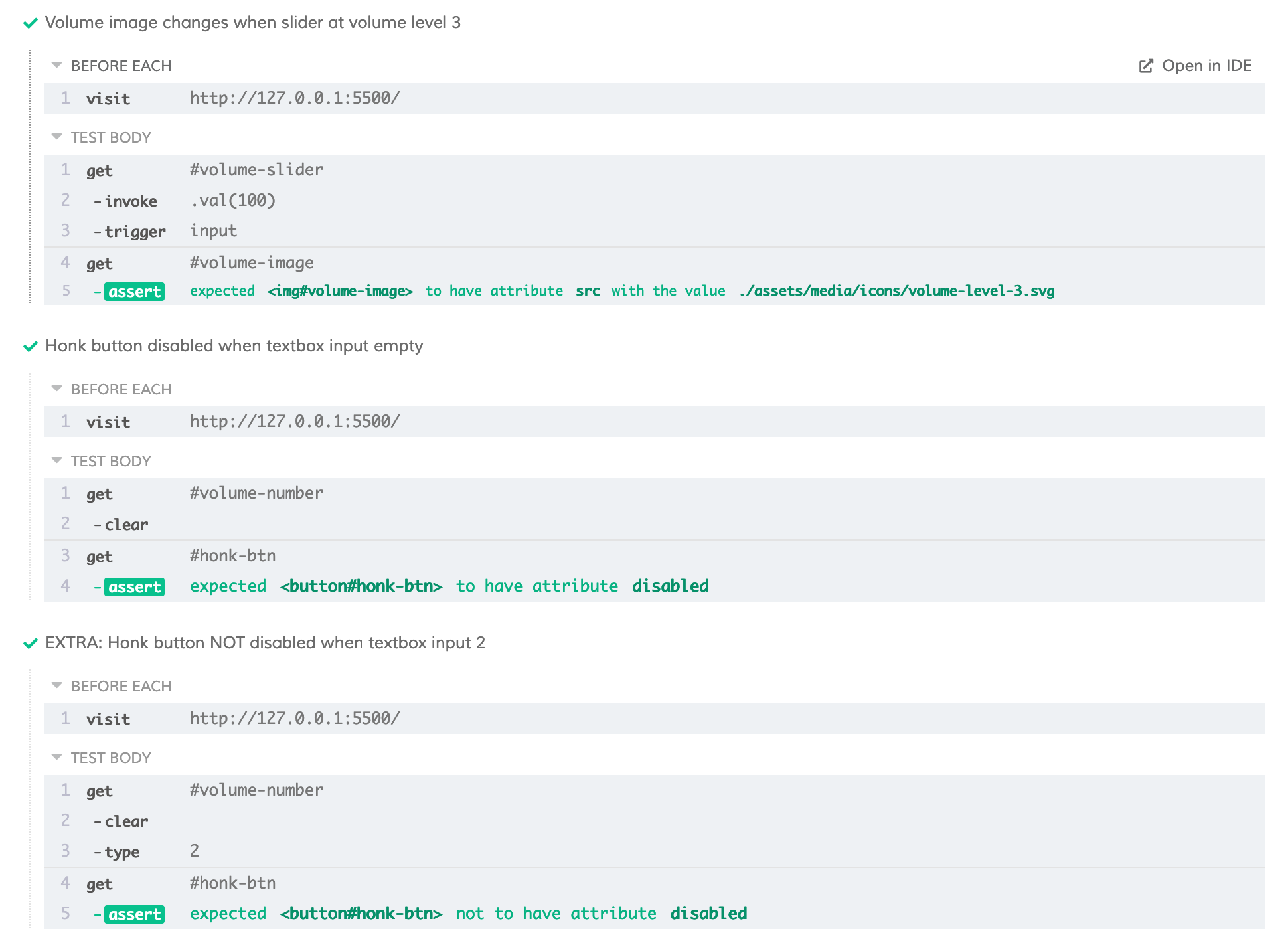
Task: Click assert 'to have attribute disabled' row
Action: [655, 586]
